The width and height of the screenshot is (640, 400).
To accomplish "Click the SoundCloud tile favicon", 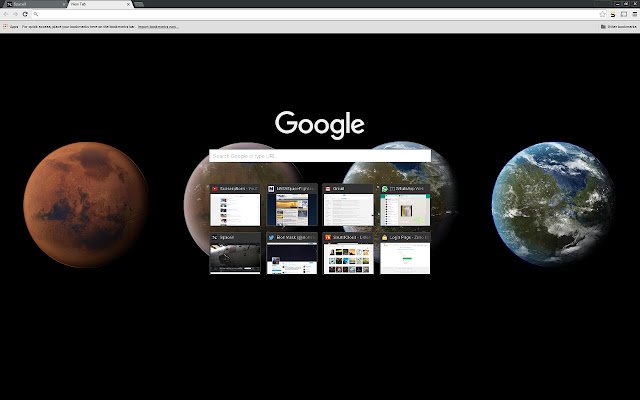I will (x=328, y=237).
